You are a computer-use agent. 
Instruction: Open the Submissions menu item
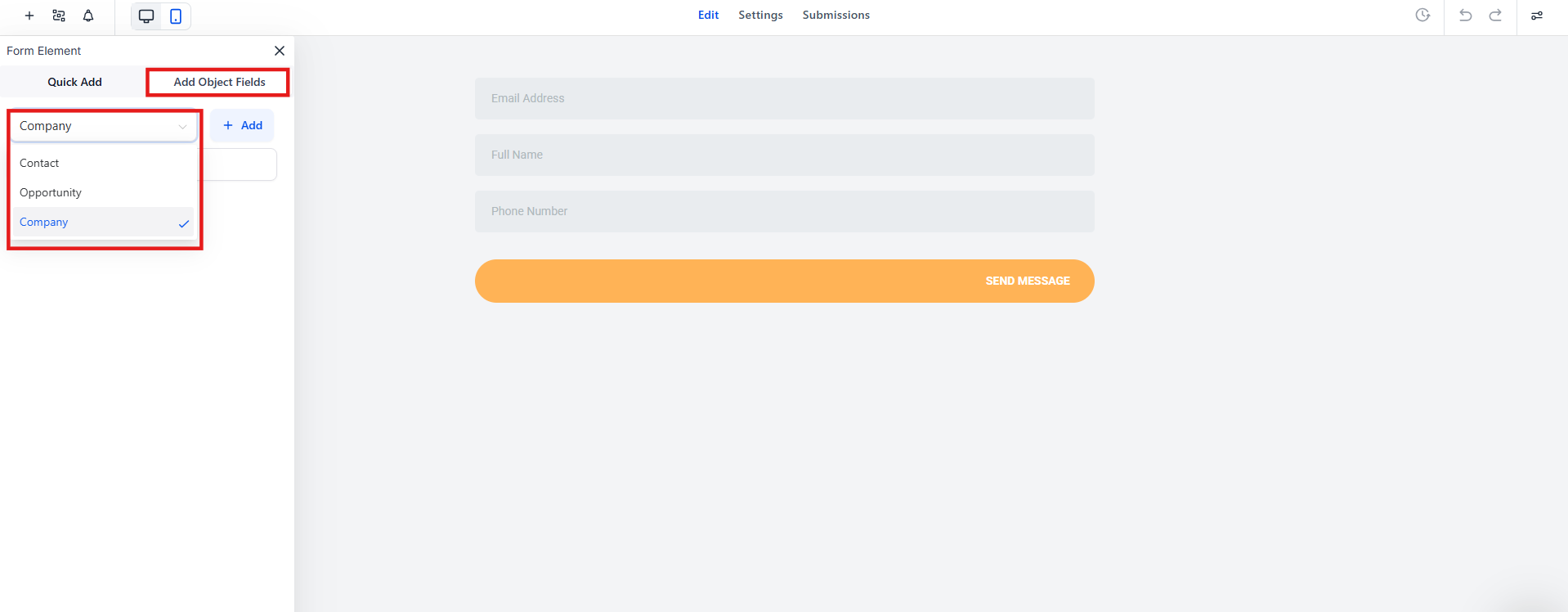(x=836, y=15)
